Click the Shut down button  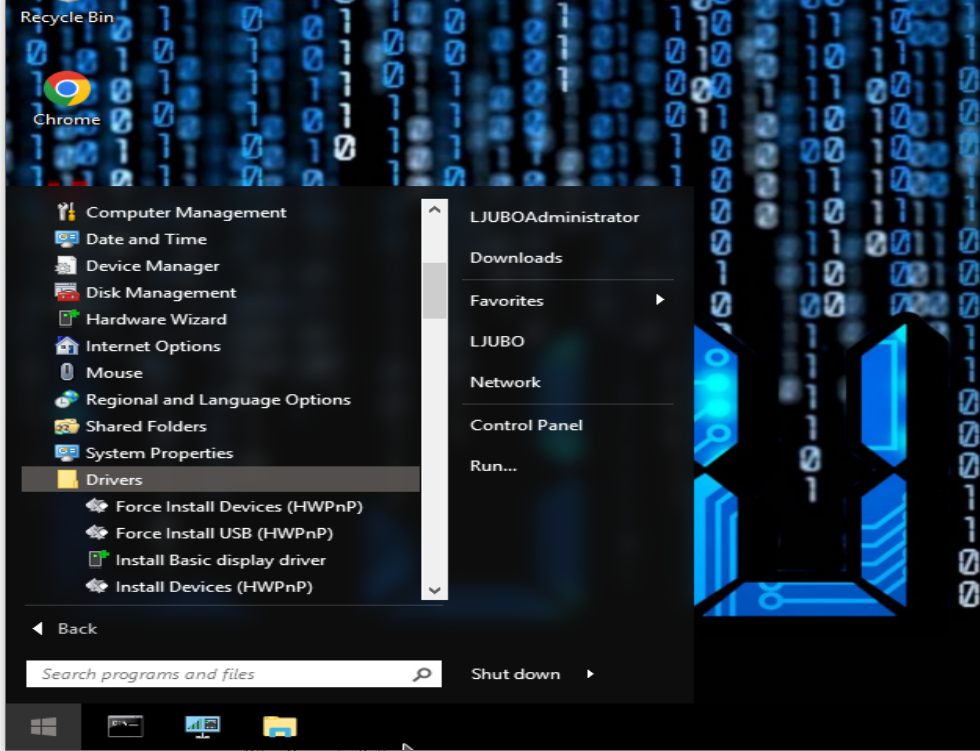pos(516,674)
